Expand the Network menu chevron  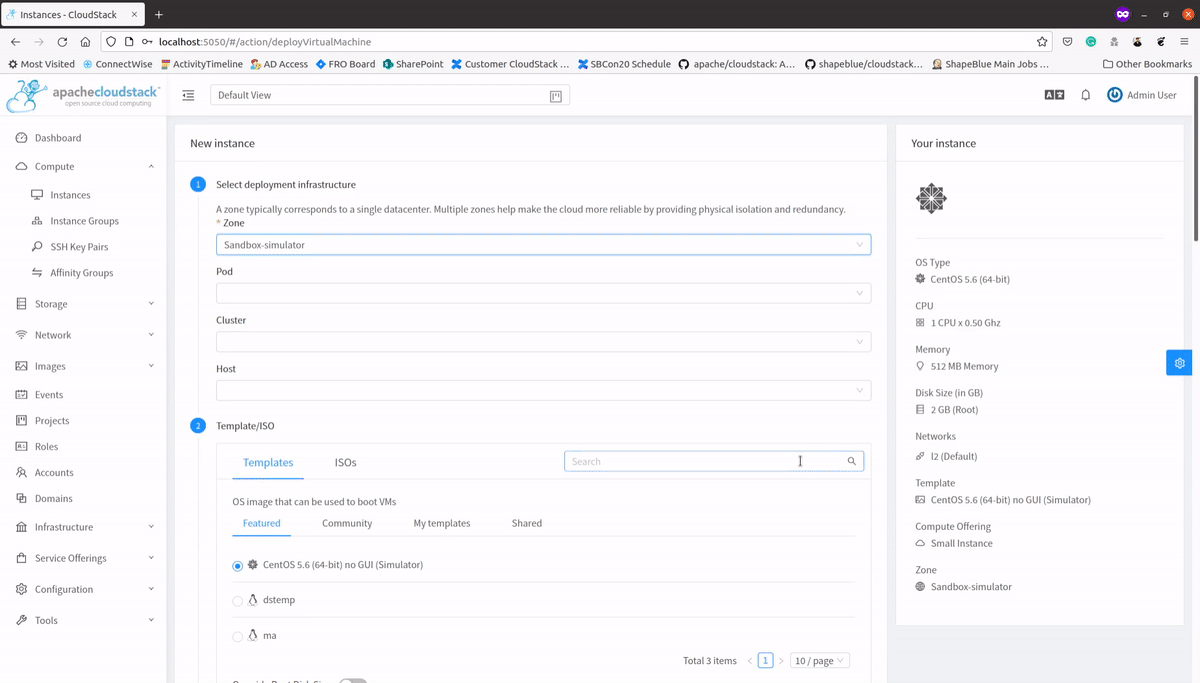151,335
